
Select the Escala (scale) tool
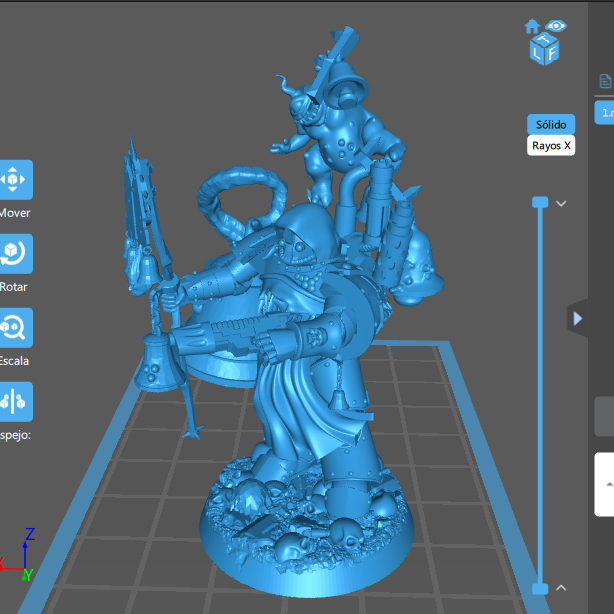coord(14,328)
